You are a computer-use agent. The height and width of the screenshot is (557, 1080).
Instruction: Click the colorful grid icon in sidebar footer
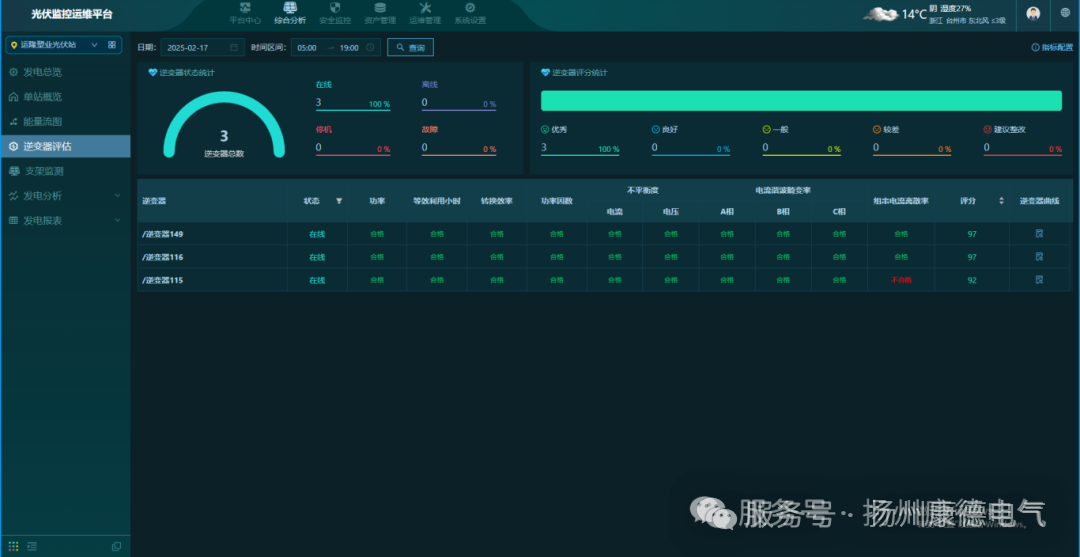click(x=14, y=546)
